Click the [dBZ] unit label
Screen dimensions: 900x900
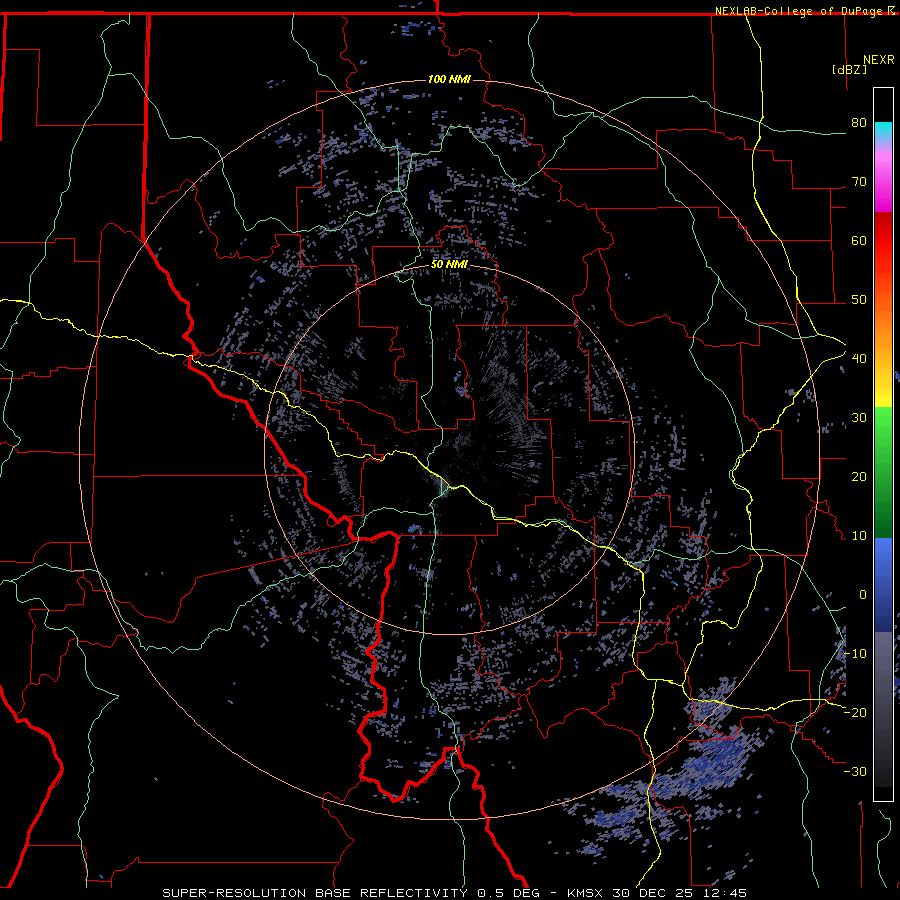coord(849,69)
